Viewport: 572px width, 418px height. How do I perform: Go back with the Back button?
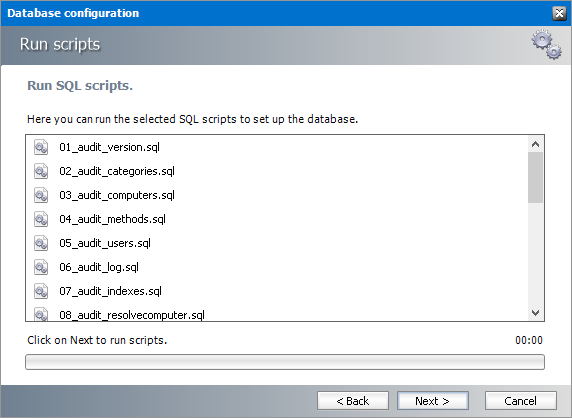coord(353,401)
